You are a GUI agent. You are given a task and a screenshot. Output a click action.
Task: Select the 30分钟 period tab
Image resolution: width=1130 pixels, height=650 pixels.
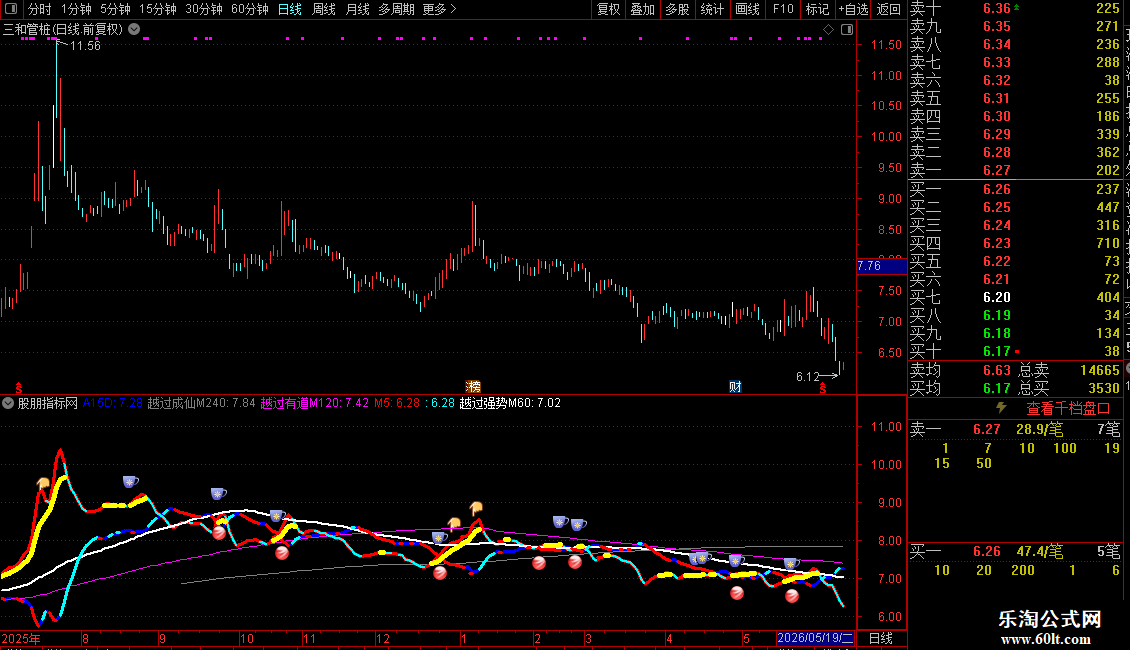point(204,9)
